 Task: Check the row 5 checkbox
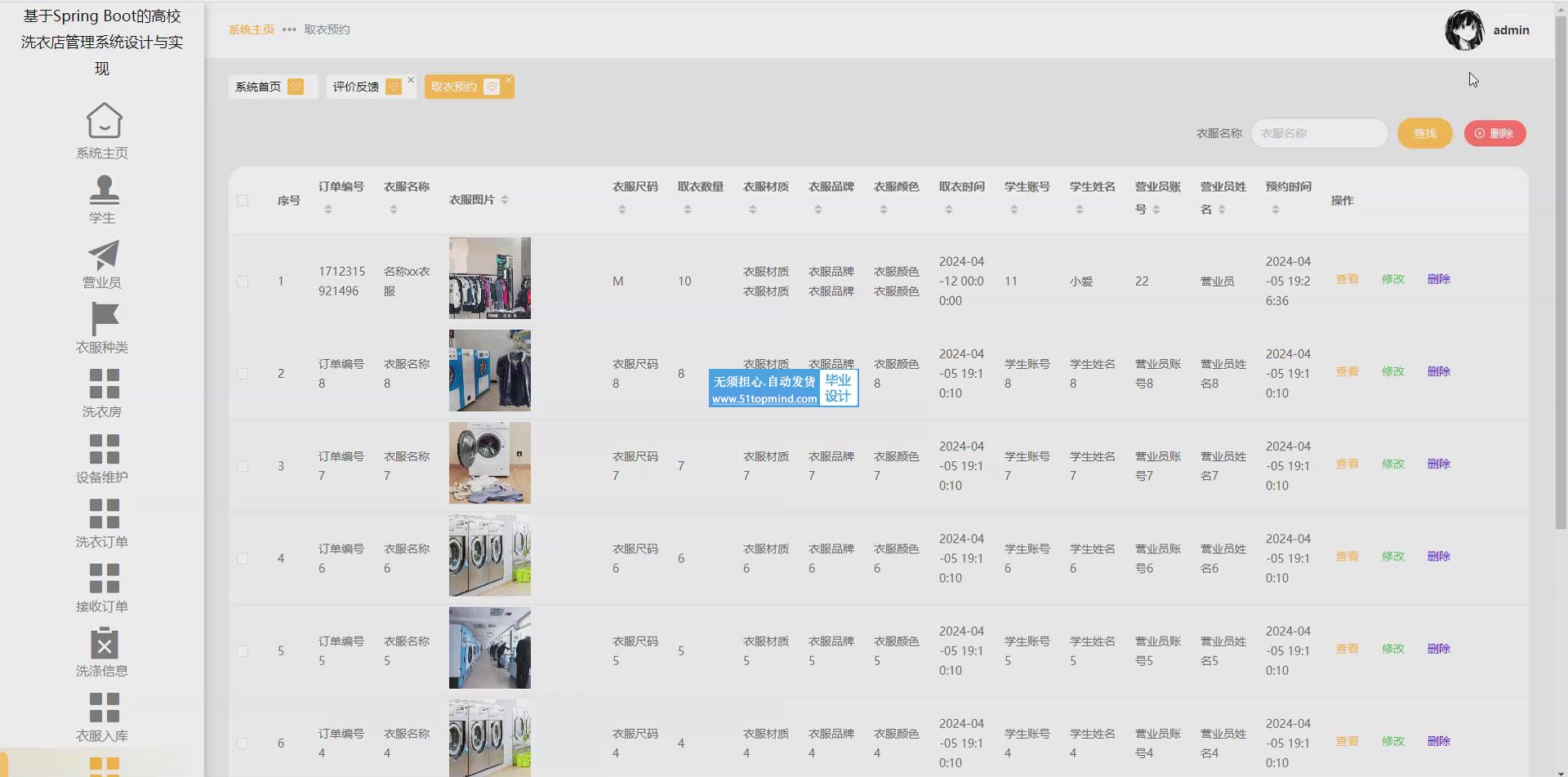pos(243,651)
